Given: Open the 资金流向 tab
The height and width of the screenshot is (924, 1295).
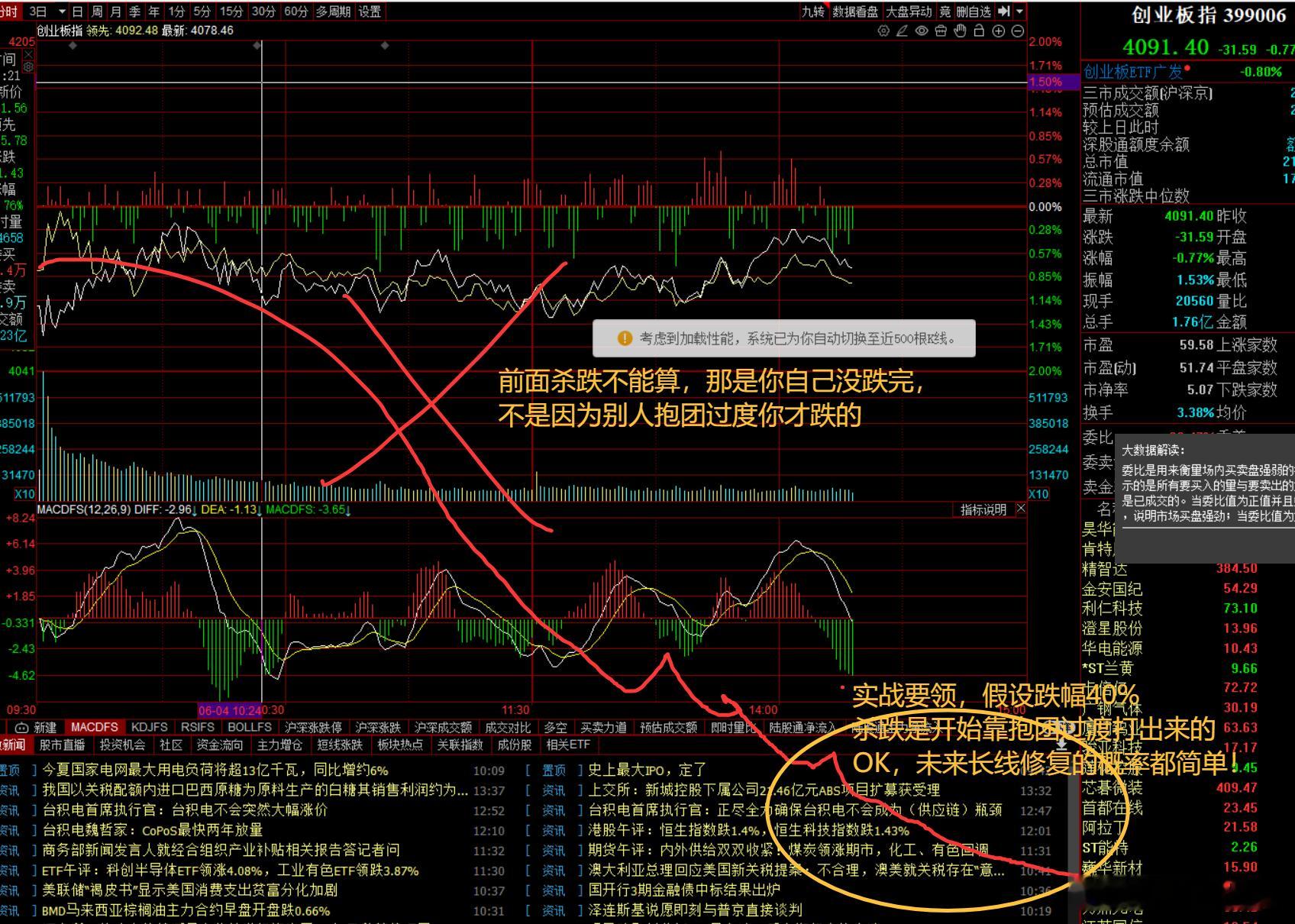Looking at the screenshot, I should (219, 745).
